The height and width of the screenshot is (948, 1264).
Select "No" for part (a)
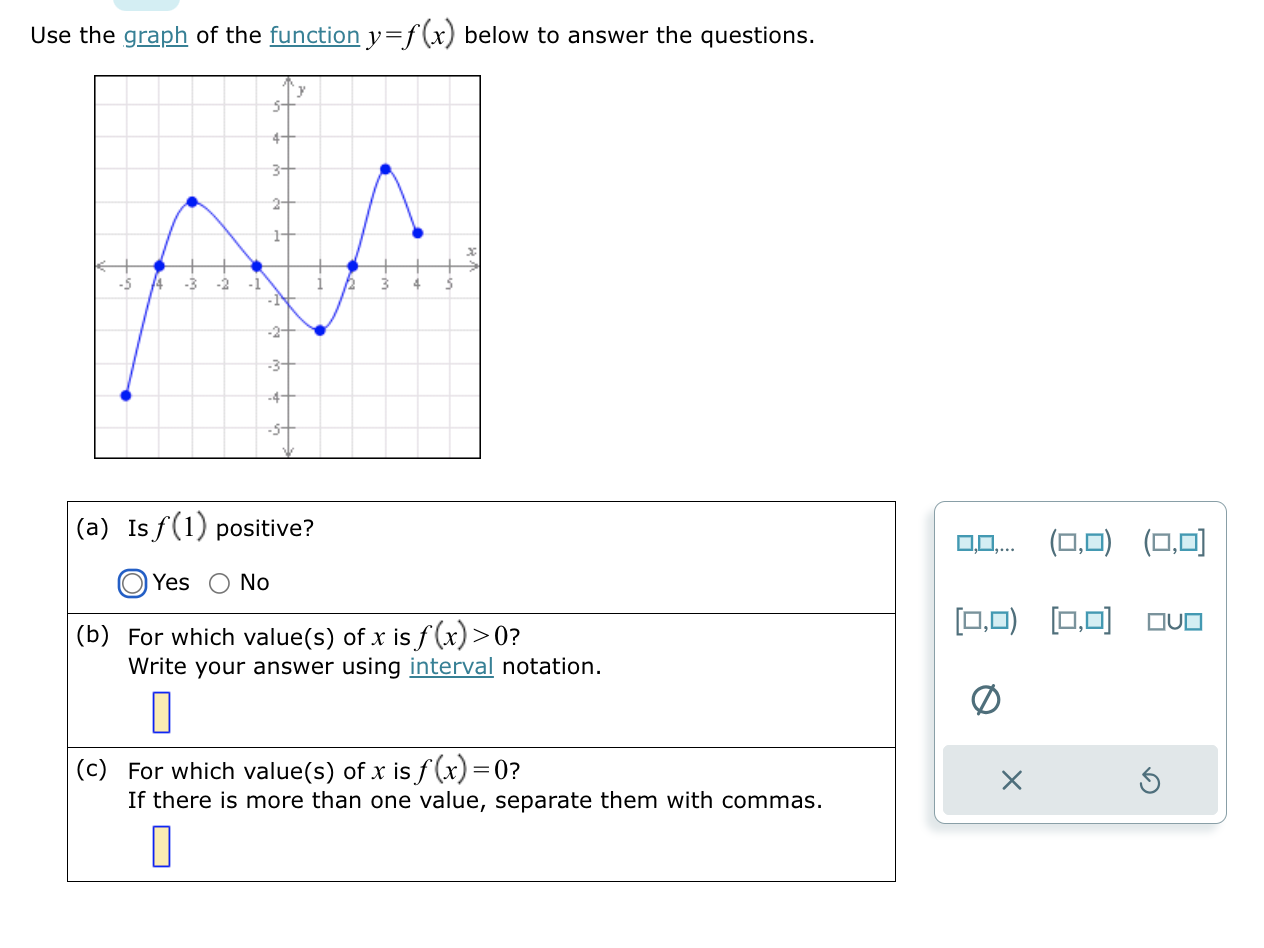point(221,583)
